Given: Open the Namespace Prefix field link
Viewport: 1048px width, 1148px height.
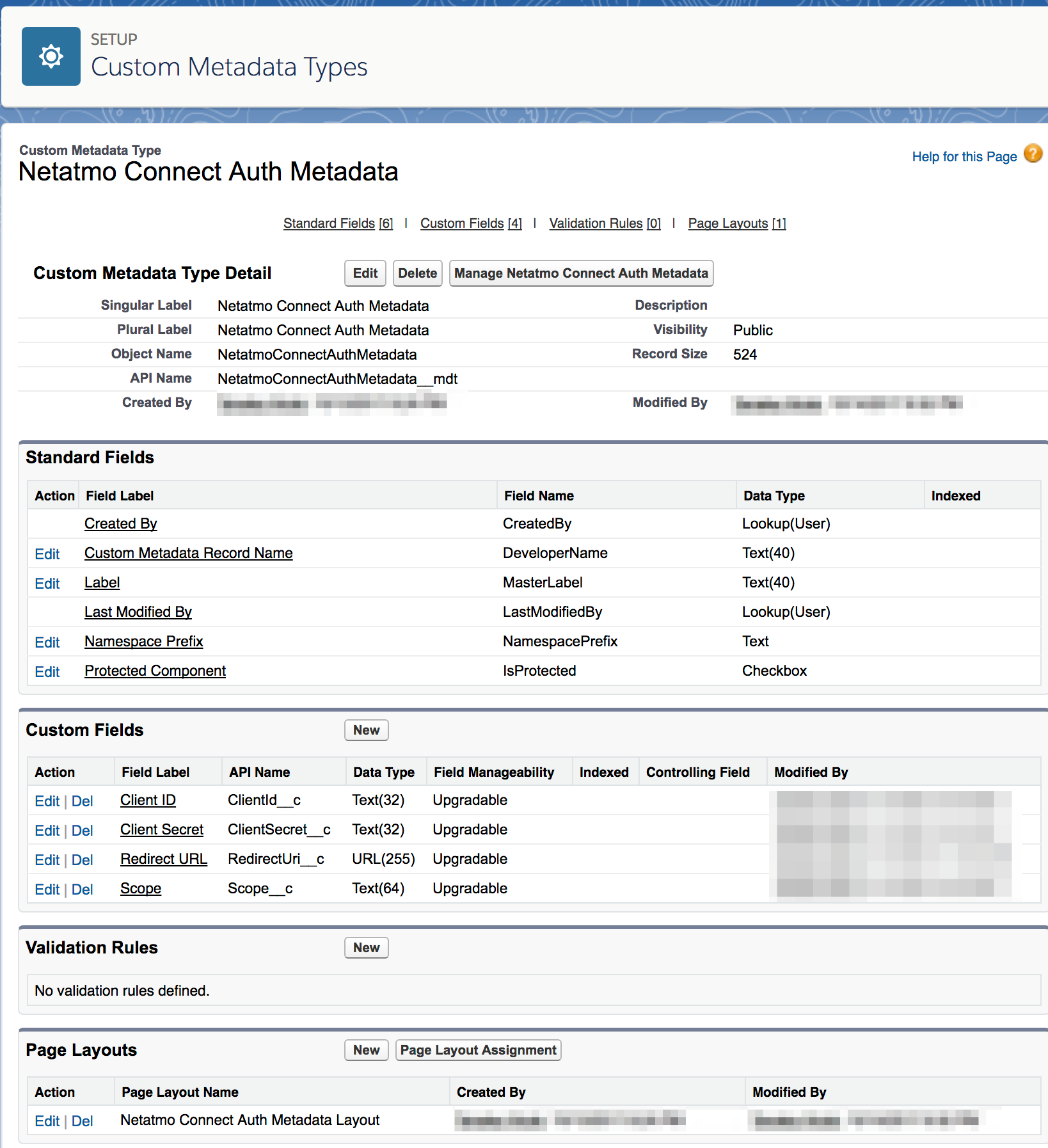Looking at the screenshot, I should point(144,641).
